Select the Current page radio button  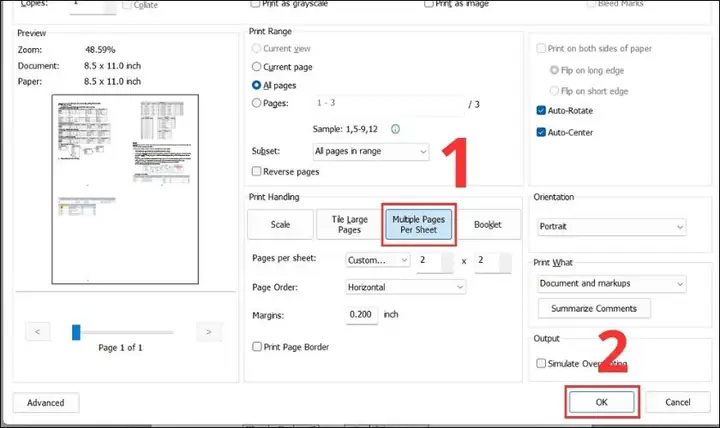(256, 67)
